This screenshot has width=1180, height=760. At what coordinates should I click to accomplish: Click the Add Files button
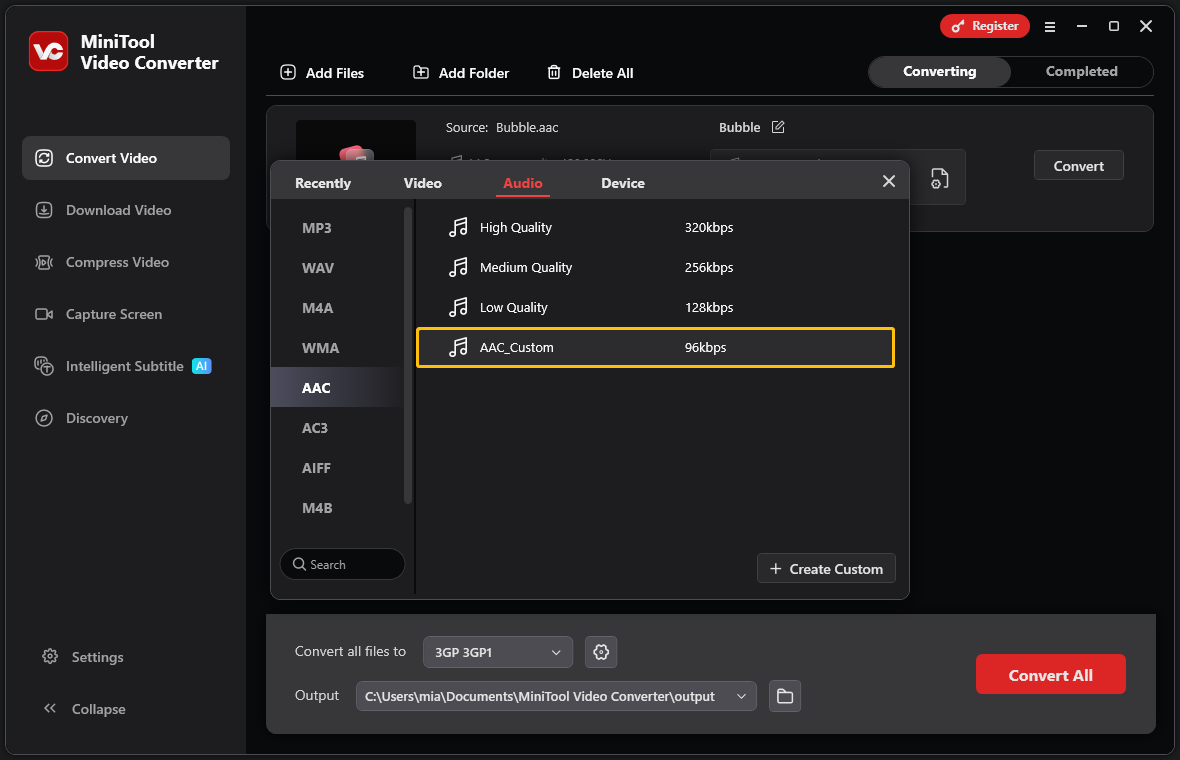tap(322, 73)
